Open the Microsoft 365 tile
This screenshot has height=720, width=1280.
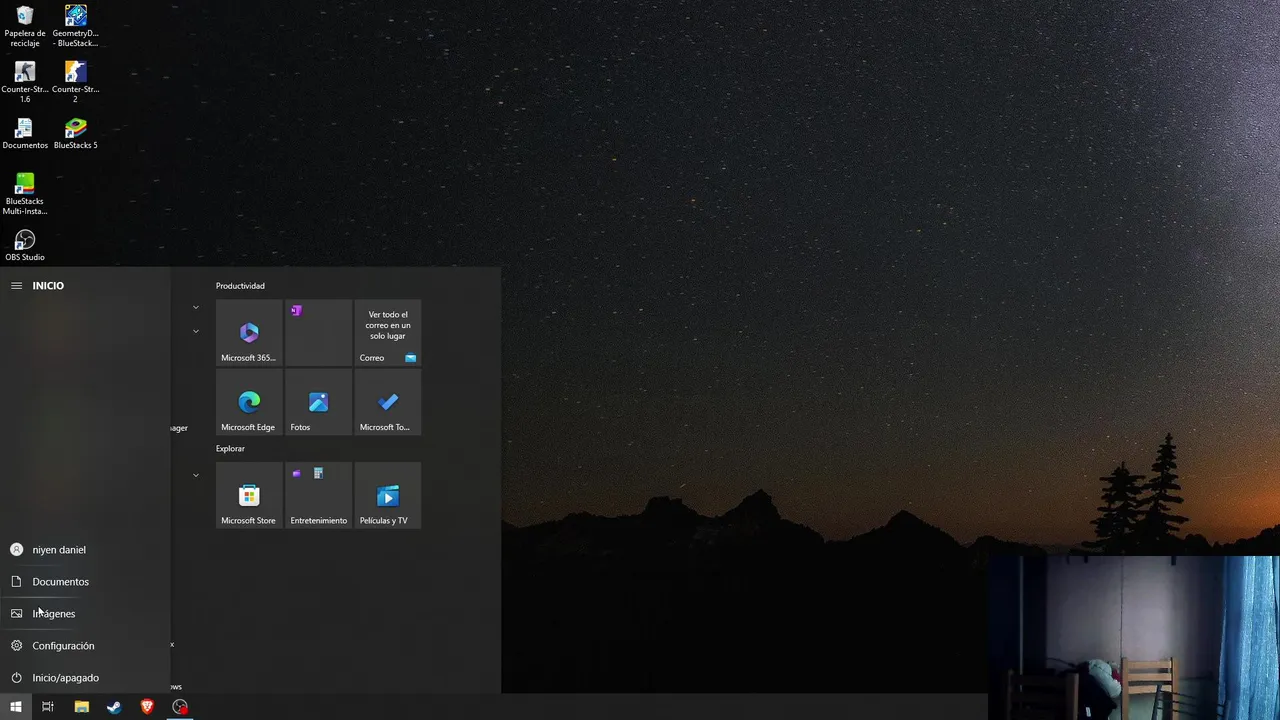(x=249, y=333)
